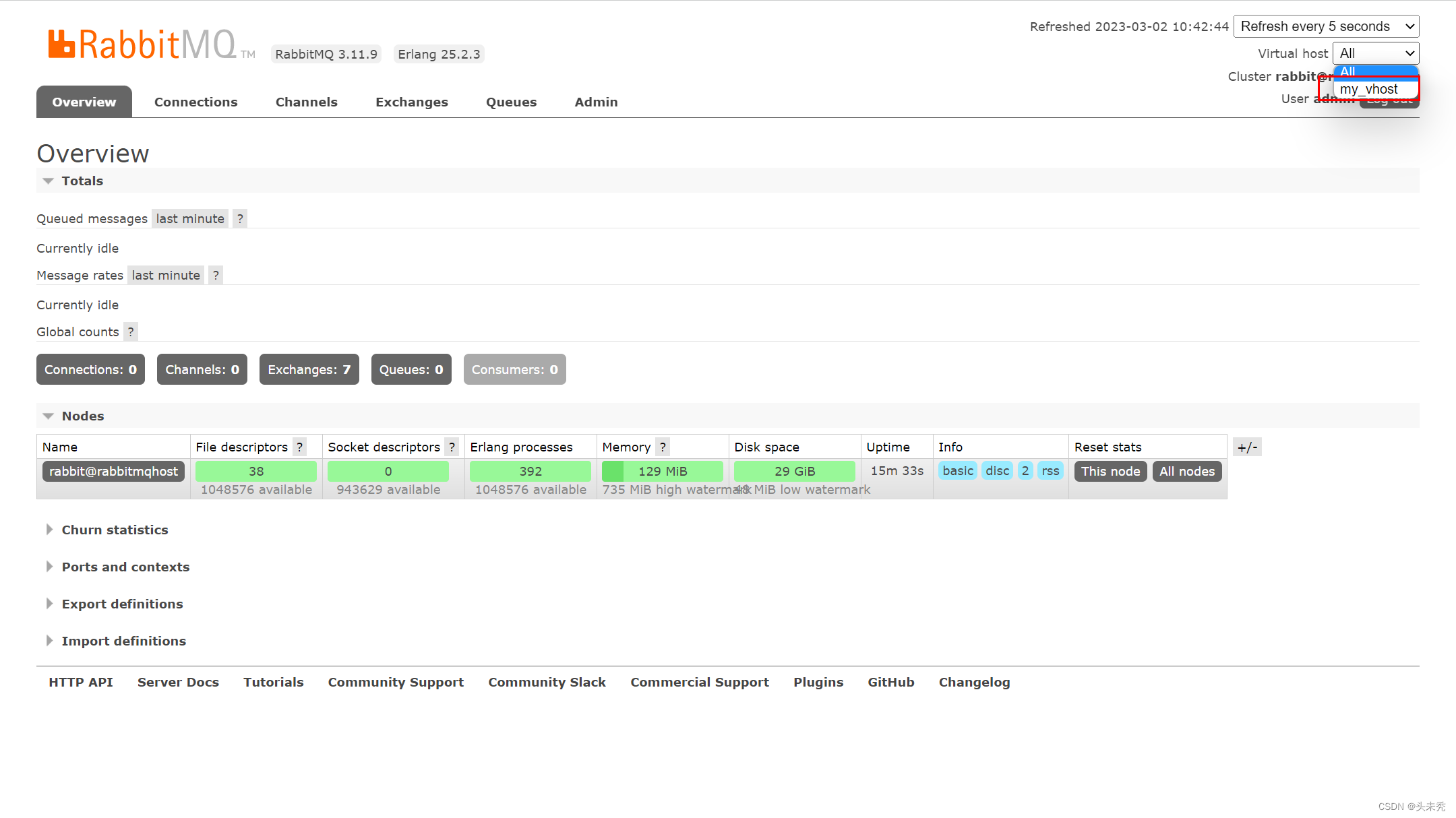This screenshot has width=1456, height=818.
Task: Click the Queues: 0 global count button
Action: point(411,369)
